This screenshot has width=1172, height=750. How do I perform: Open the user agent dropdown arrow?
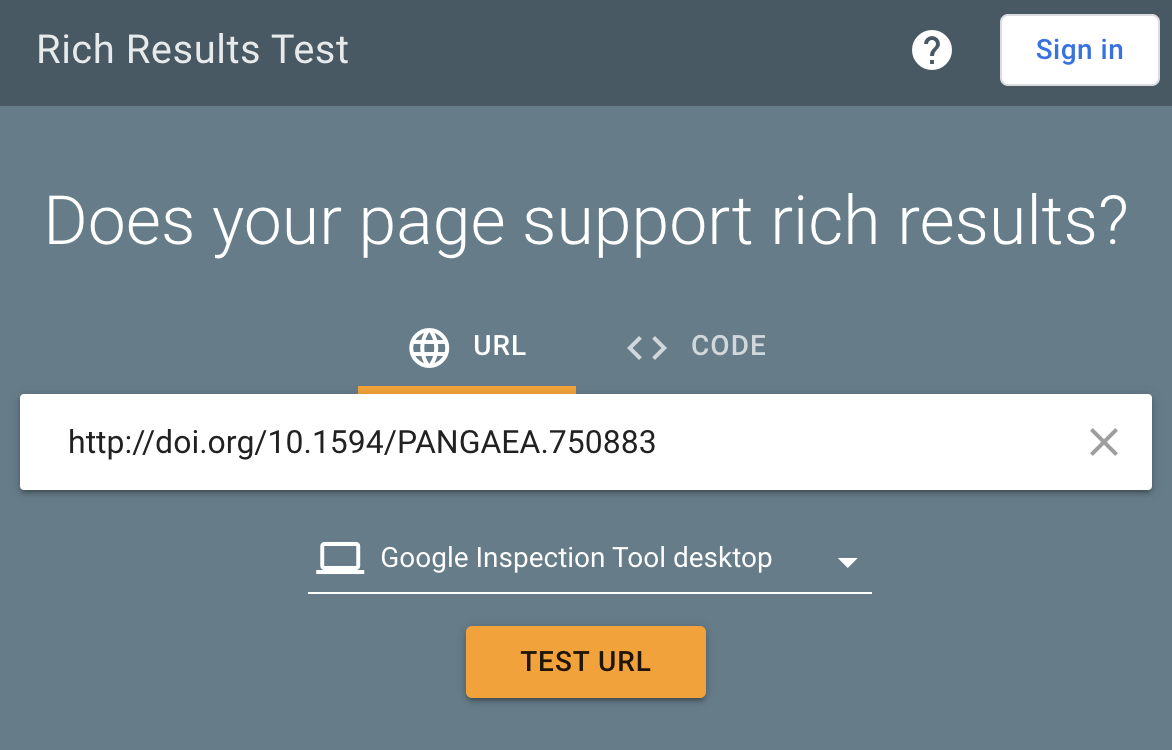[847, 562]
